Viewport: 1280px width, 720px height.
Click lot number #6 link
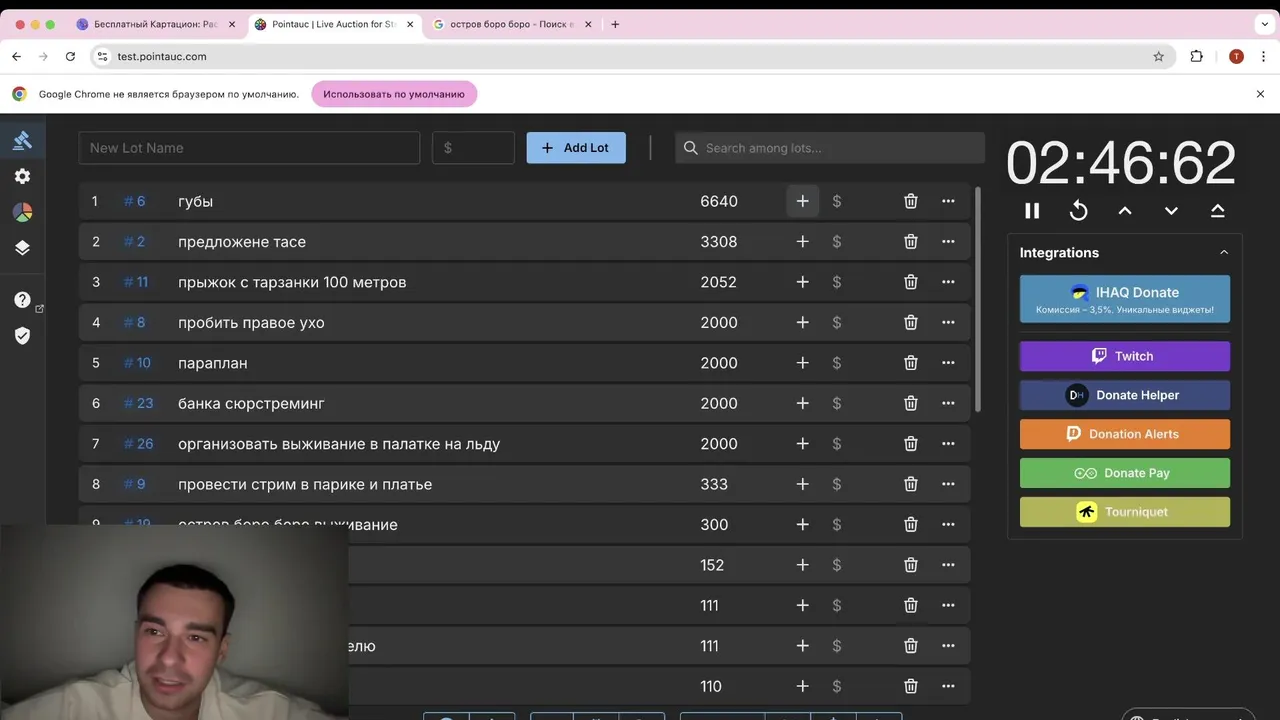pos(135,201)
